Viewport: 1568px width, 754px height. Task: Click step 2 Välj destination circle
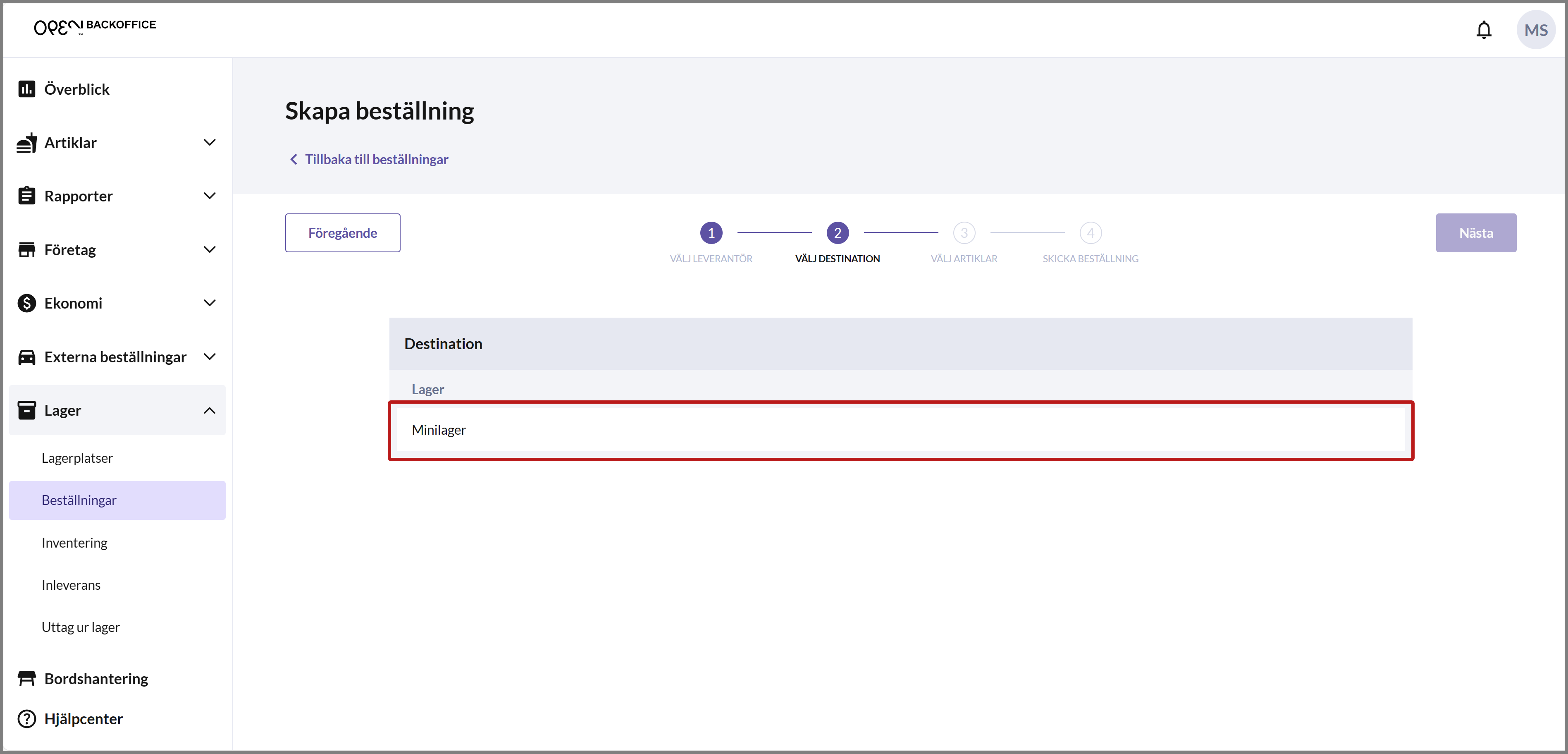point(838,233)
